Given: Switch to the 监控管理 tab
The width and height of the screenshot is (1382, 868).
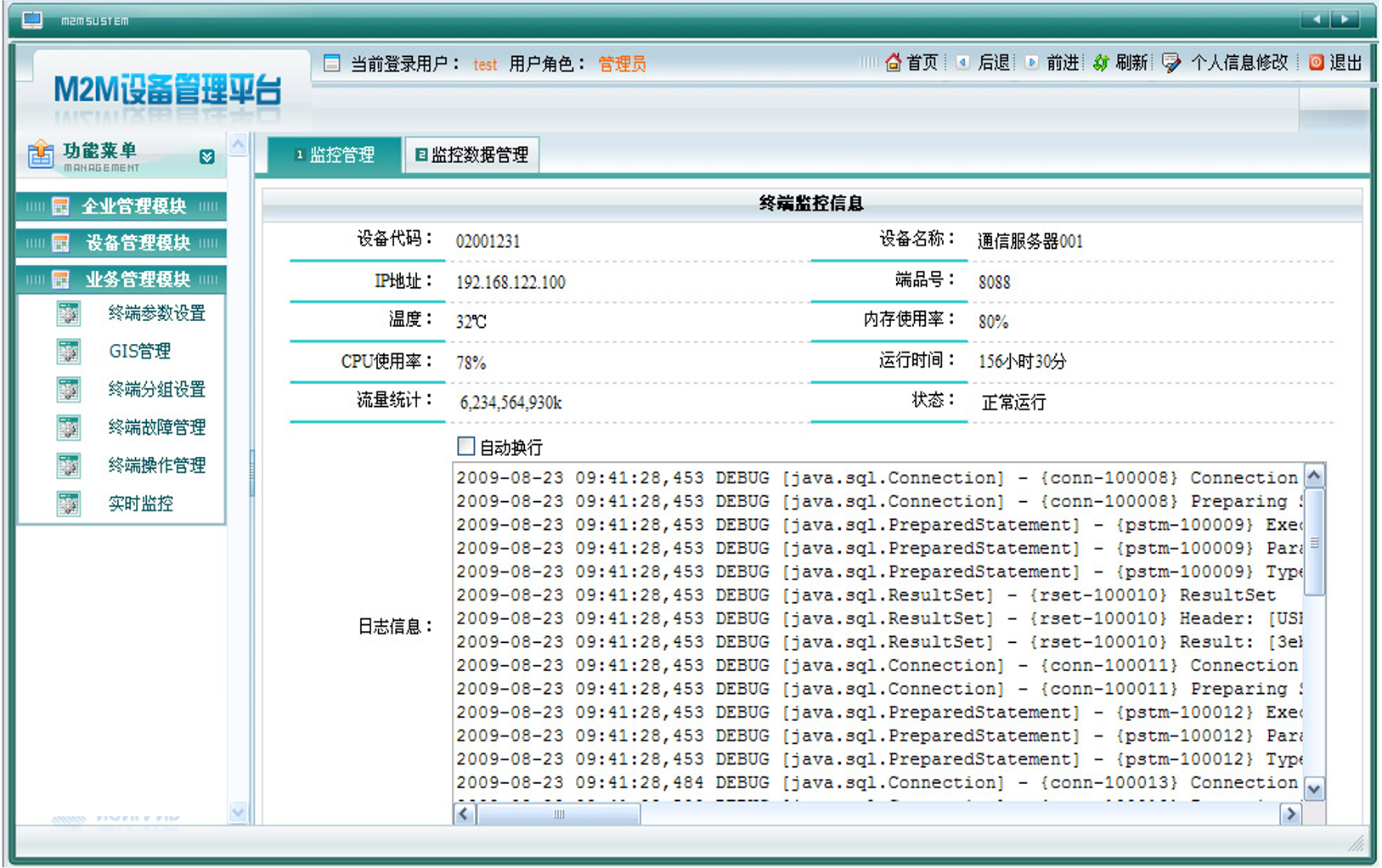Looking at the screenshot, I should click(x=335, y=155).
